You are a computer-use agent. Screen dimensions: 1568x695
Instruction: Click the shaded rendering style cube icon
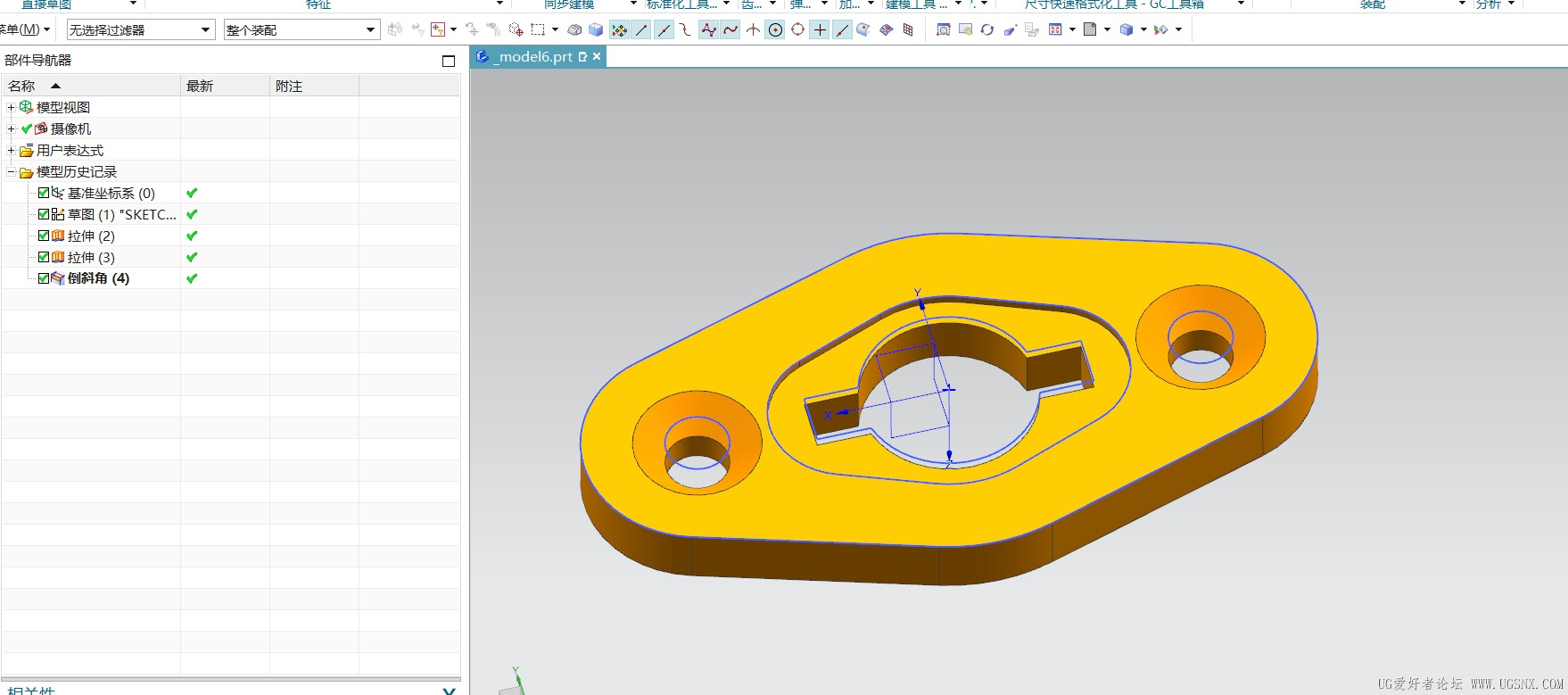1126,29
